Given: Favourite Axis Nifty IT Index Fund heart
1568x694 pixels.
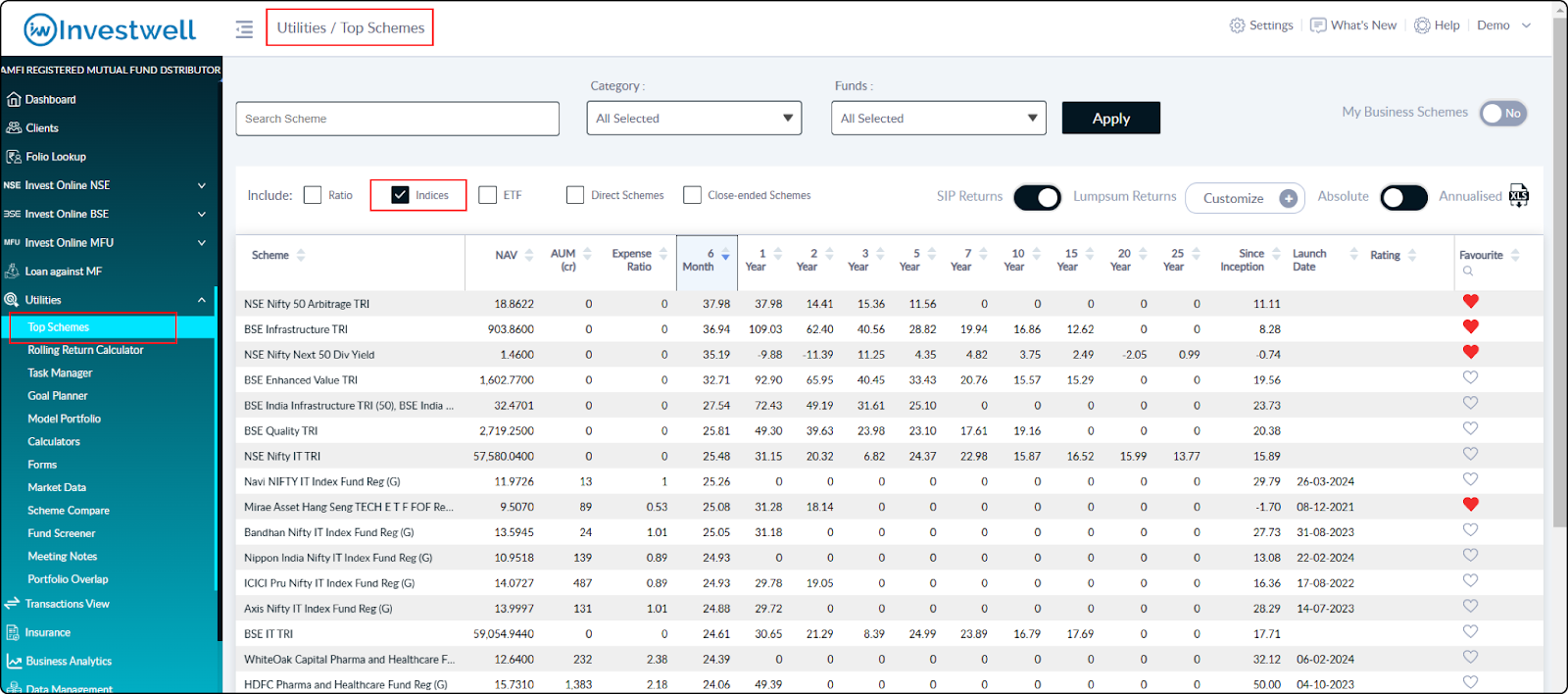Looking at the screenshot, I should (x=1470, y=607).
